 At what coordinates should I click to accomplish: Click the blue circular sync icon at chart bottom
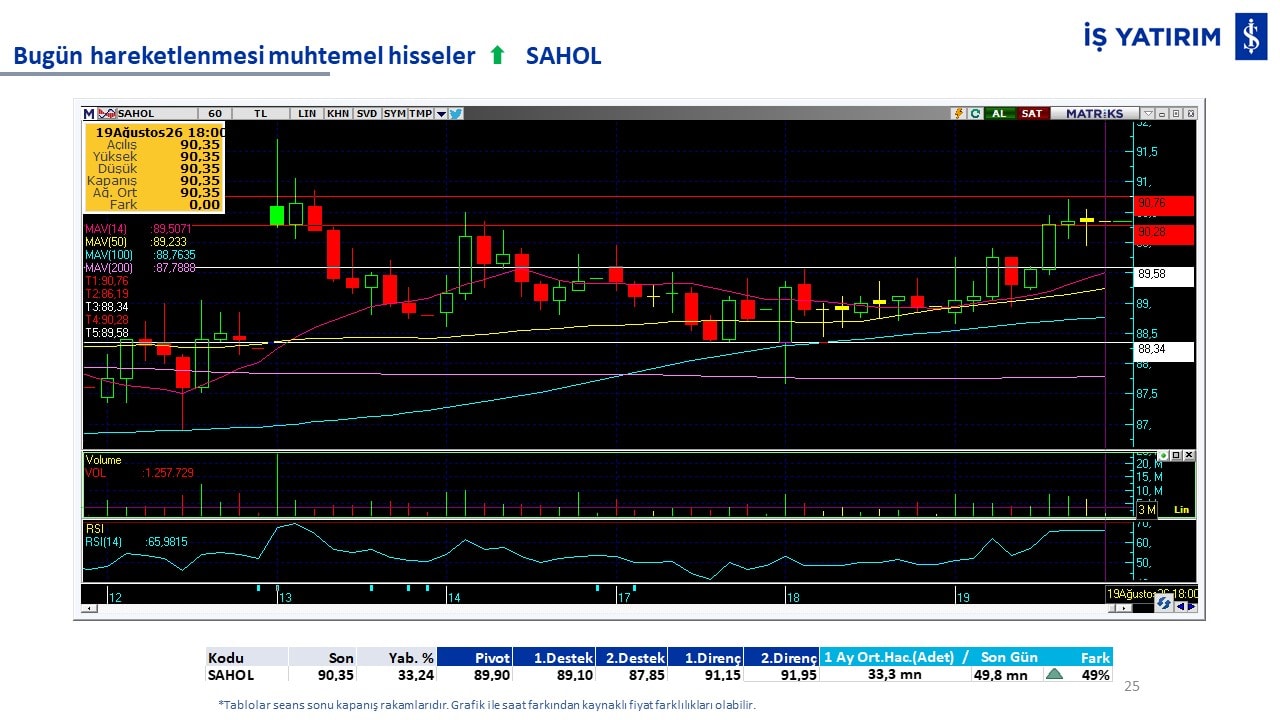tap(1164, 603)
